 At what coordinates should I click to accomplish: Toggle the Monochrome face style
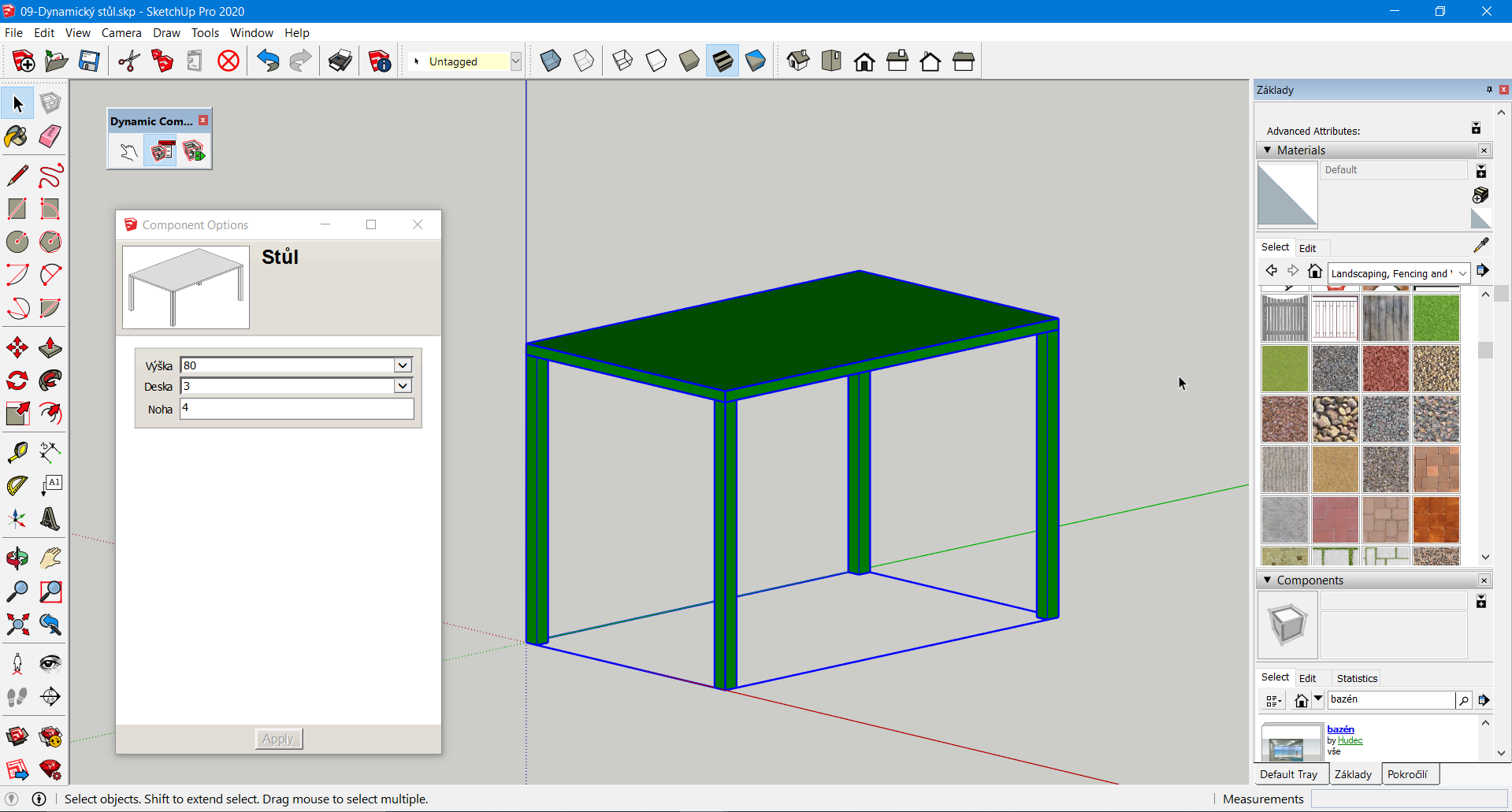[756, 61]
